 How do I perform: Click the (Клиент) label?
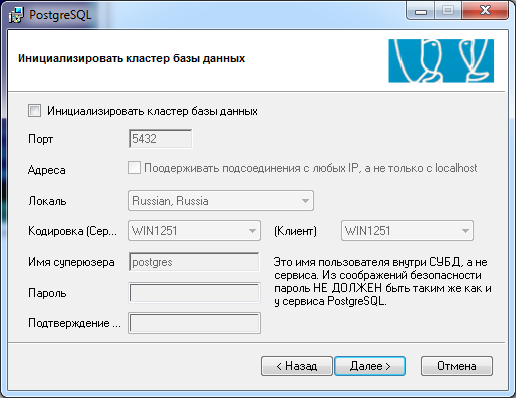(x=295, y=231)
